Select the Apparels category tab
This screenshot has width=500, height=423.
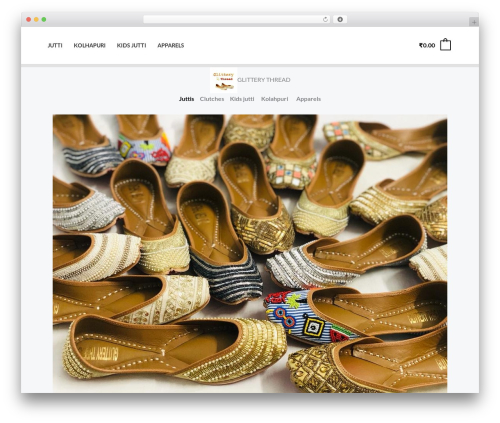tap(308, 99)
